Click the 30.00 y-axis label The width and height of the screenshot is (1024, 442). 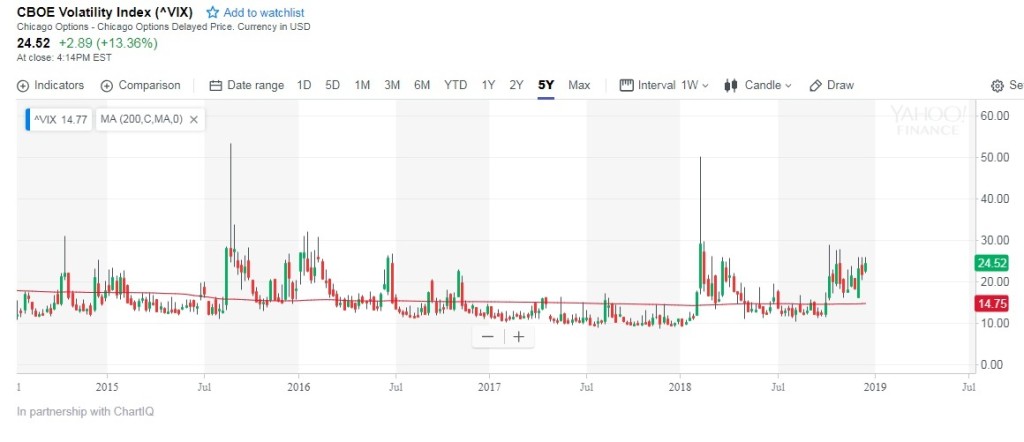pyautogui.click(x=995, y=240)
